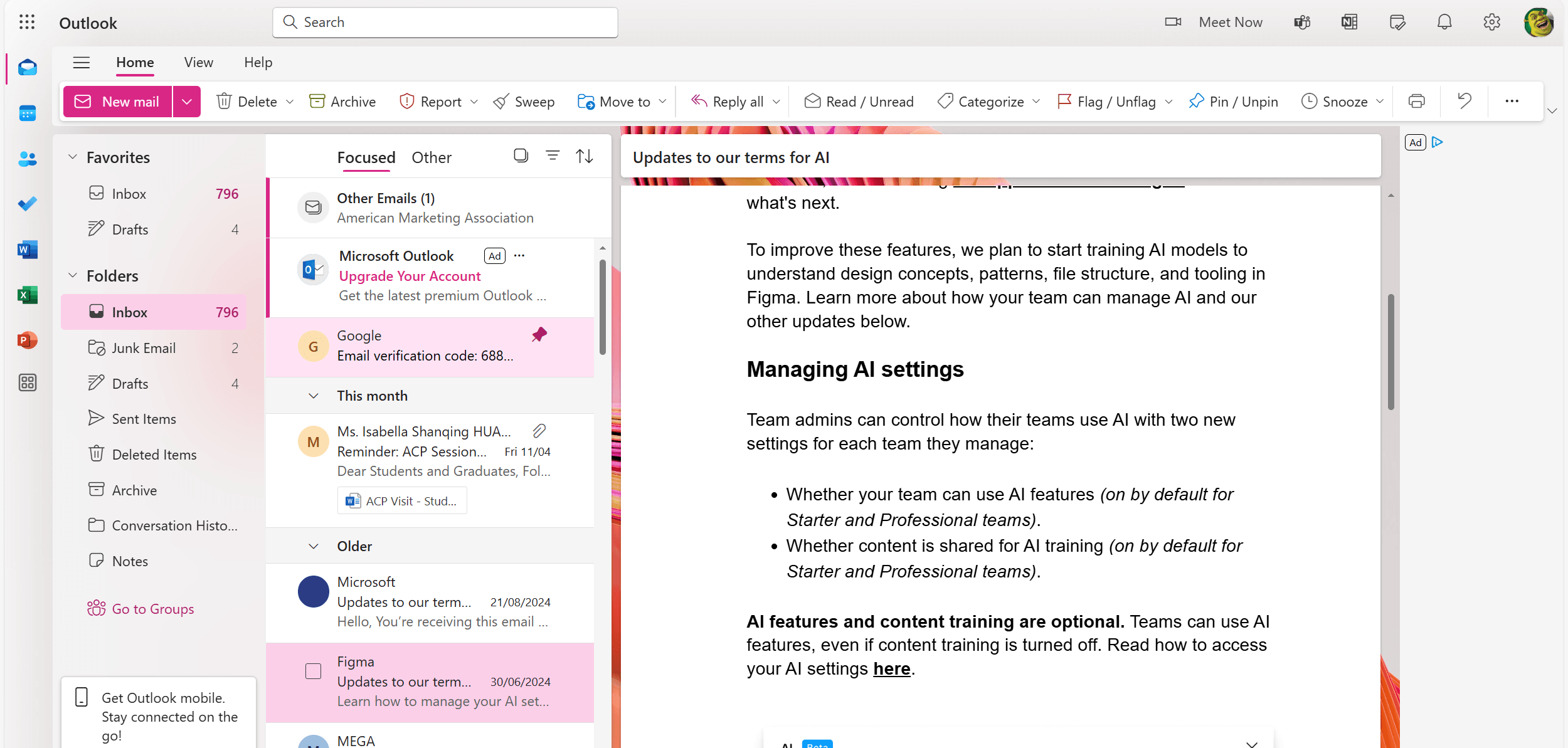The height and width of the screenshot is (748, 1568).
Task: Click the Select messages icon
Action: pos(521,155)
